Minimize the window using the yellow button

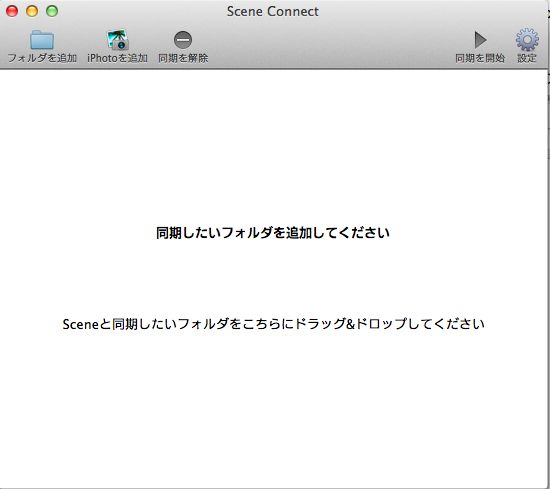tap(32, 11)
